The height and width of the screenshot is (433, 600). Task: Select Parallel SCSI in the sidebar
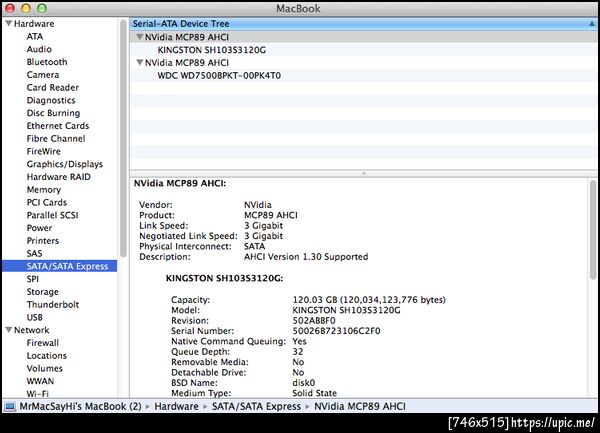(x=52, y=215)
